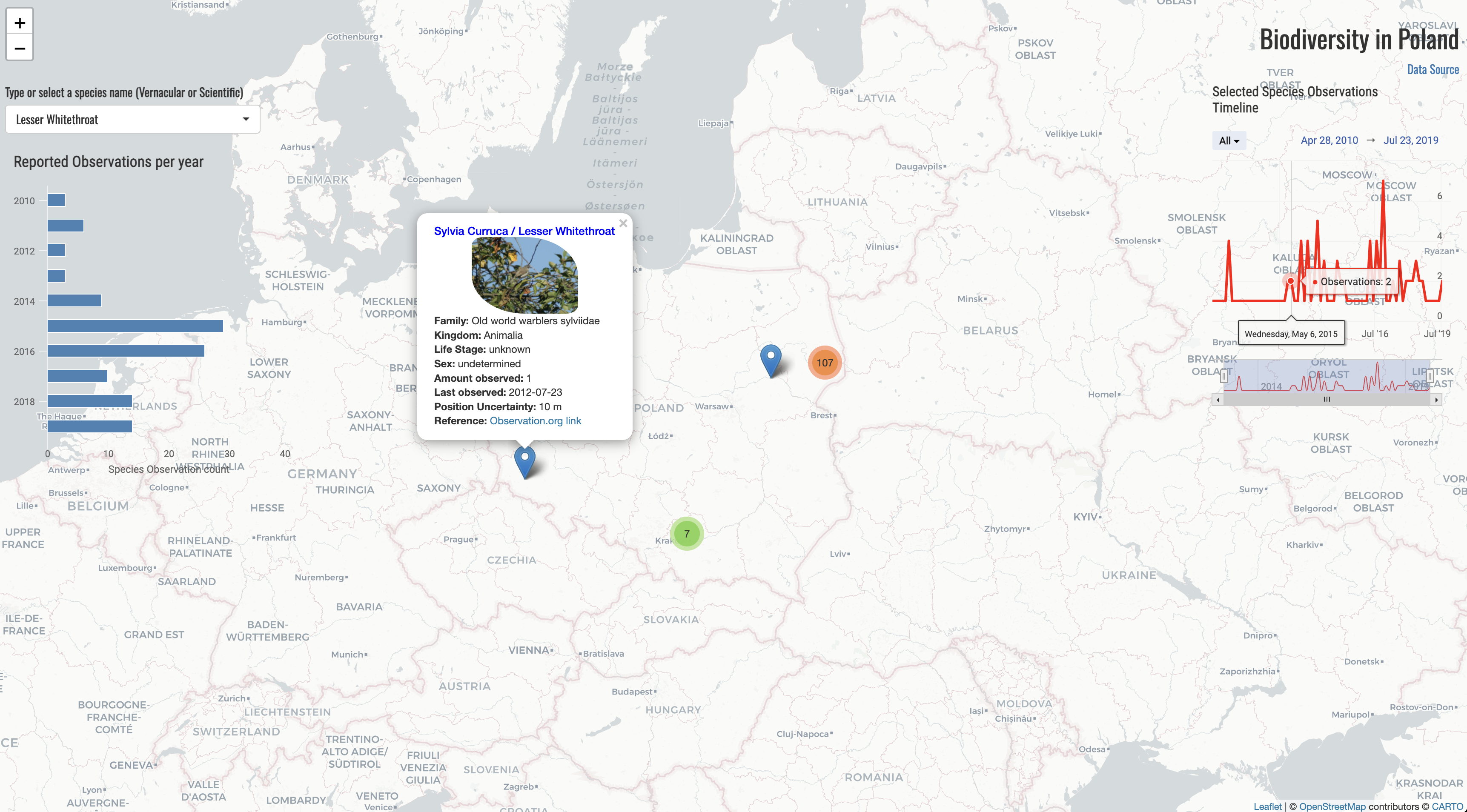Click 'Reported Observations per year' heading

[108, 162]
